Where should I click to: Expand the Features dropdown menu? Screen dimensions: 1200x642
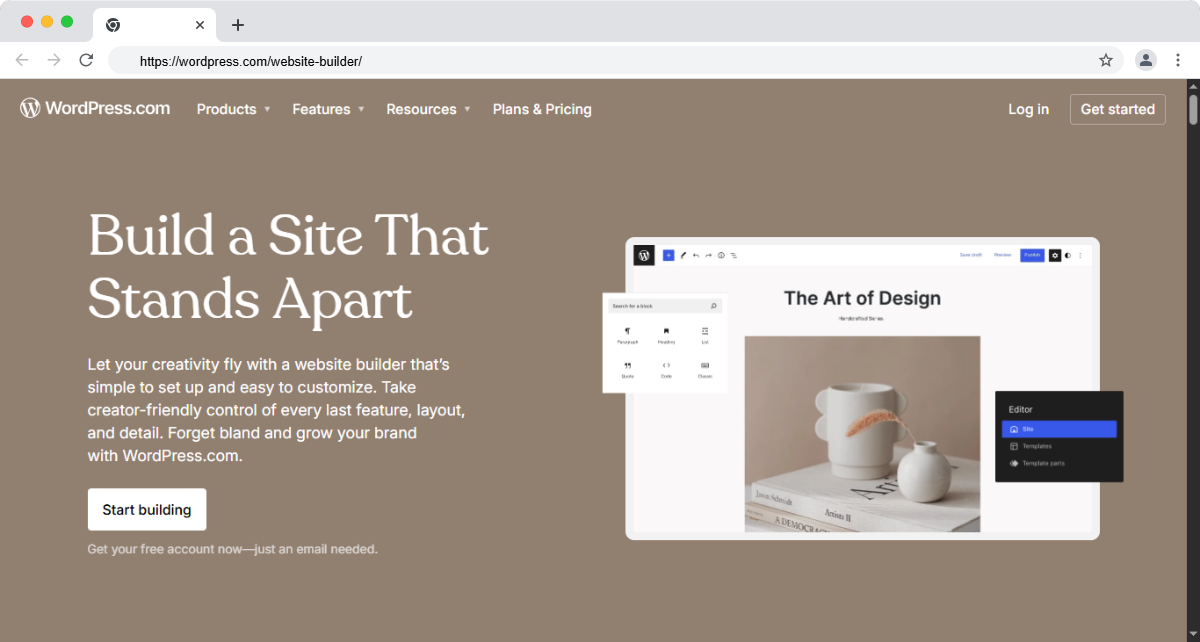click(x=328, y=109)
